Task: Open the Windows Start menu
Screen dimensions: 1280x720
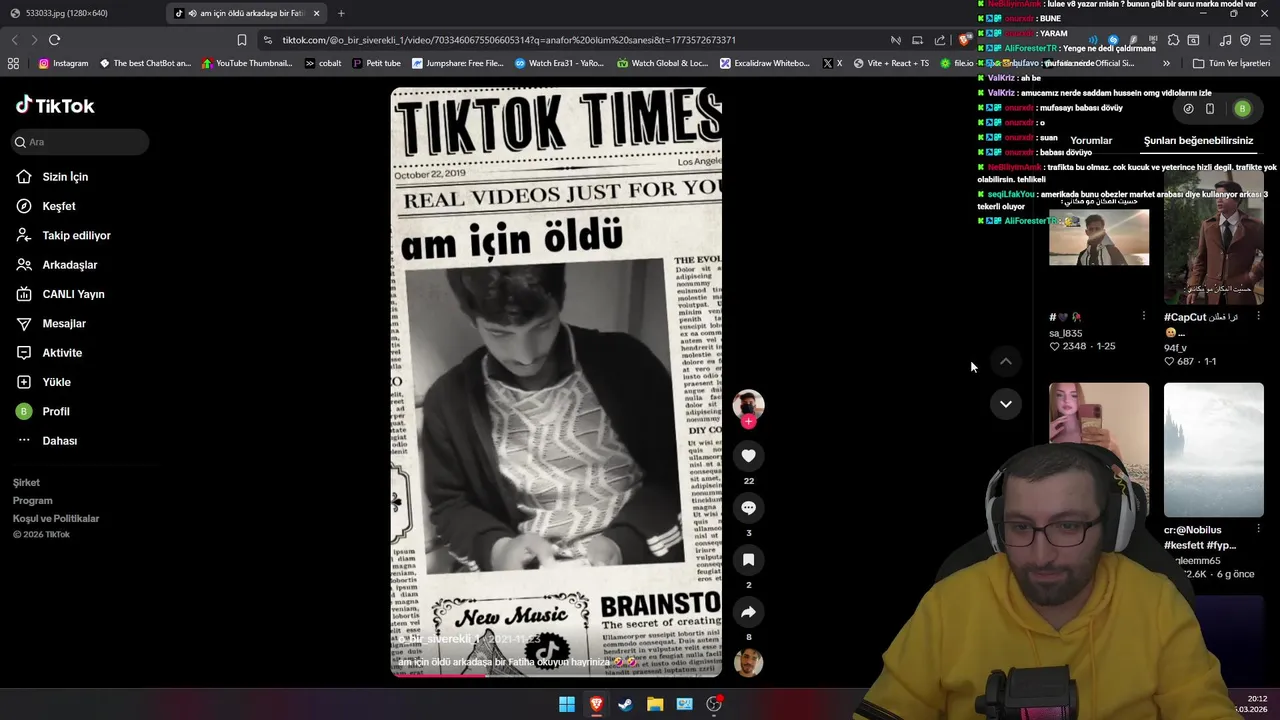Action: coord(567,704)
